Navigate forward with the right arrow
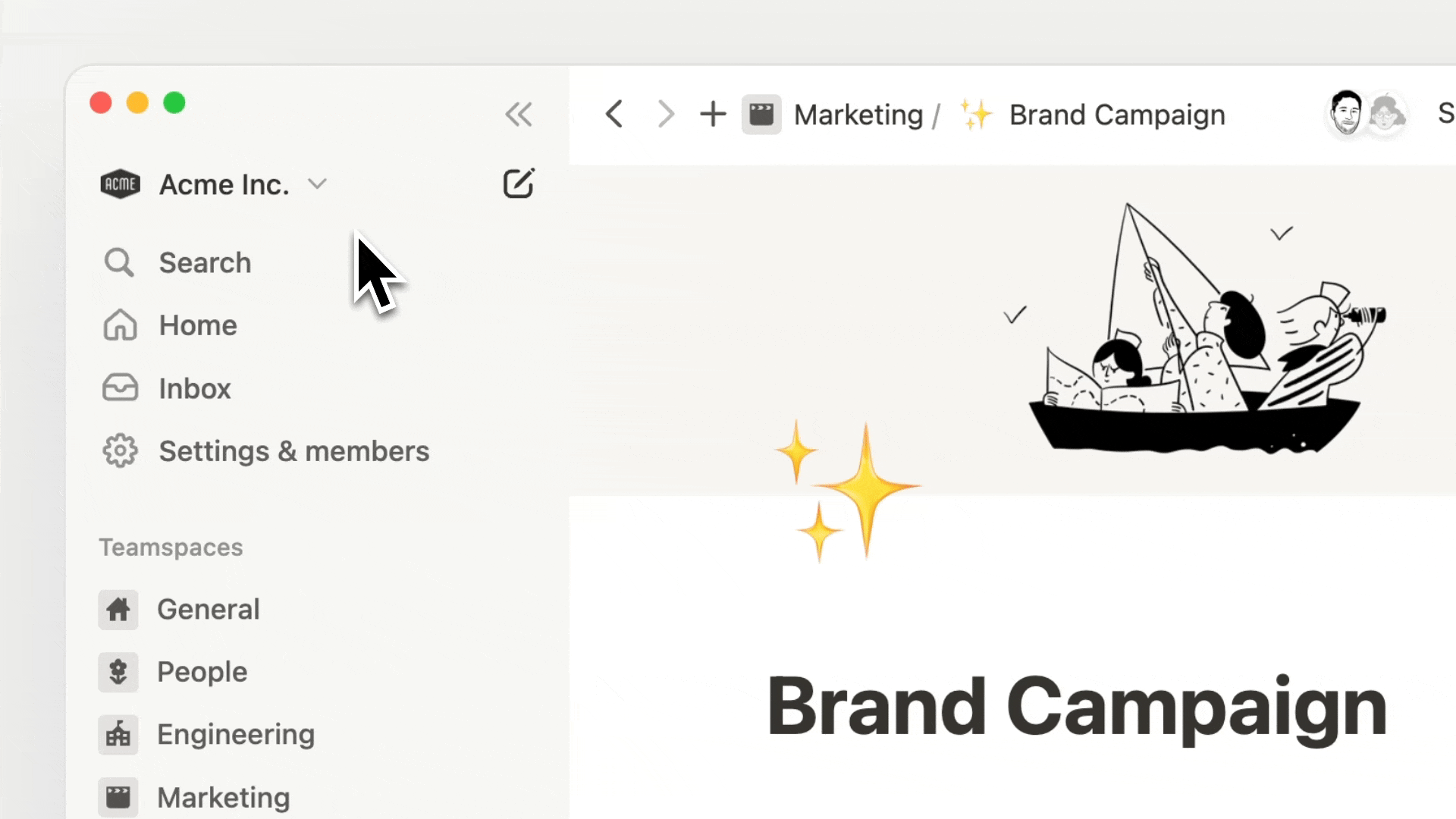The height and width of the screenshot is (819, 1456). click(x=665, y=115)
